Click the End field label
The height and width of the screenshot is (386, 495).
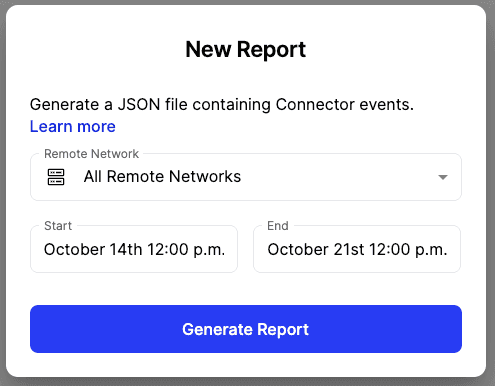click(278, 226)
